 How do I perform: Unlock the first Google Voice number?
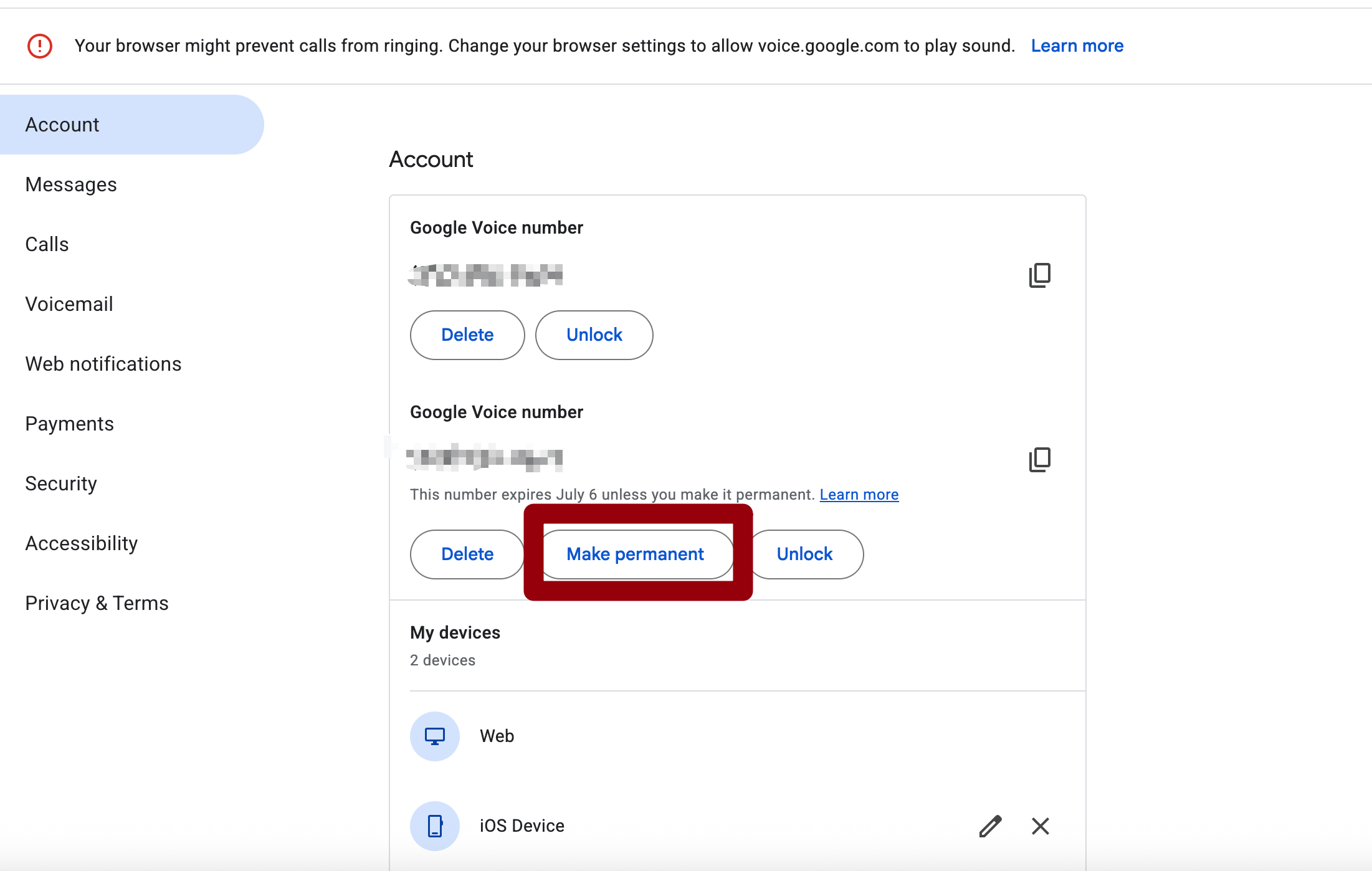point(594,335)
